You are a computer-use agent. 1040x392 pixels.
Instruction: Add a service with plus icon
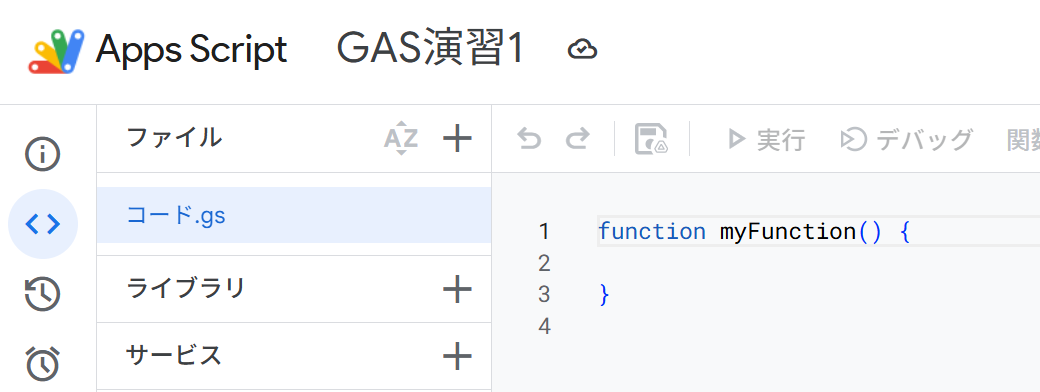click(x=457, y=356)
